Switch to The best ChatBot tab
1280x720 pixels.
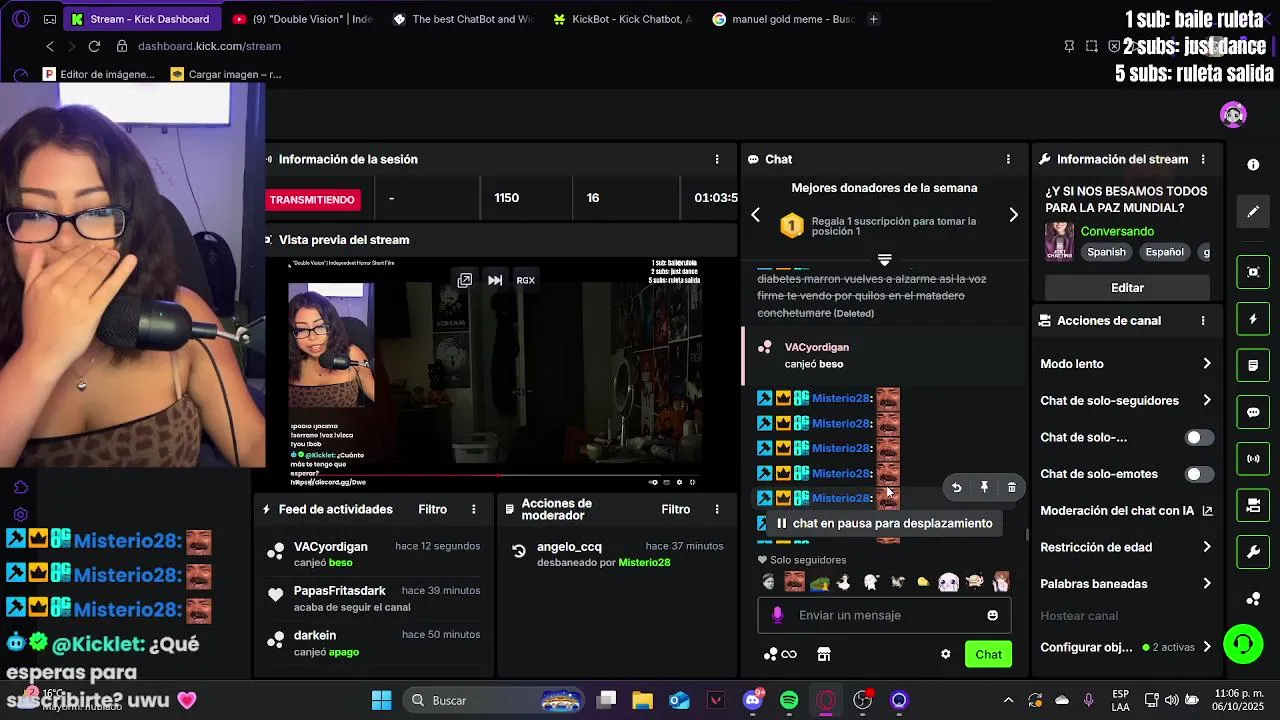click(461, 19)
